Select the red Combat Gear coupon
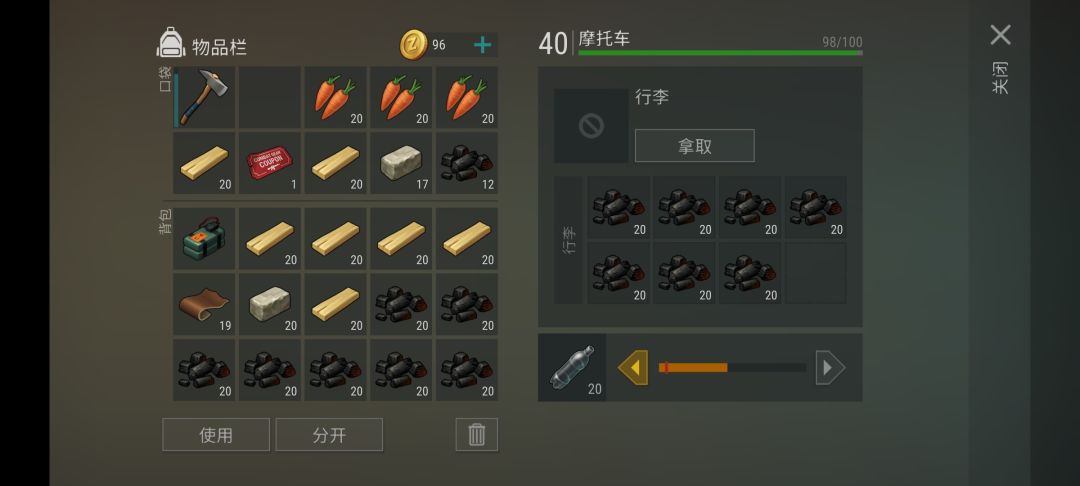This screenshot has height=486, width=1080. [x=270, y=163]
